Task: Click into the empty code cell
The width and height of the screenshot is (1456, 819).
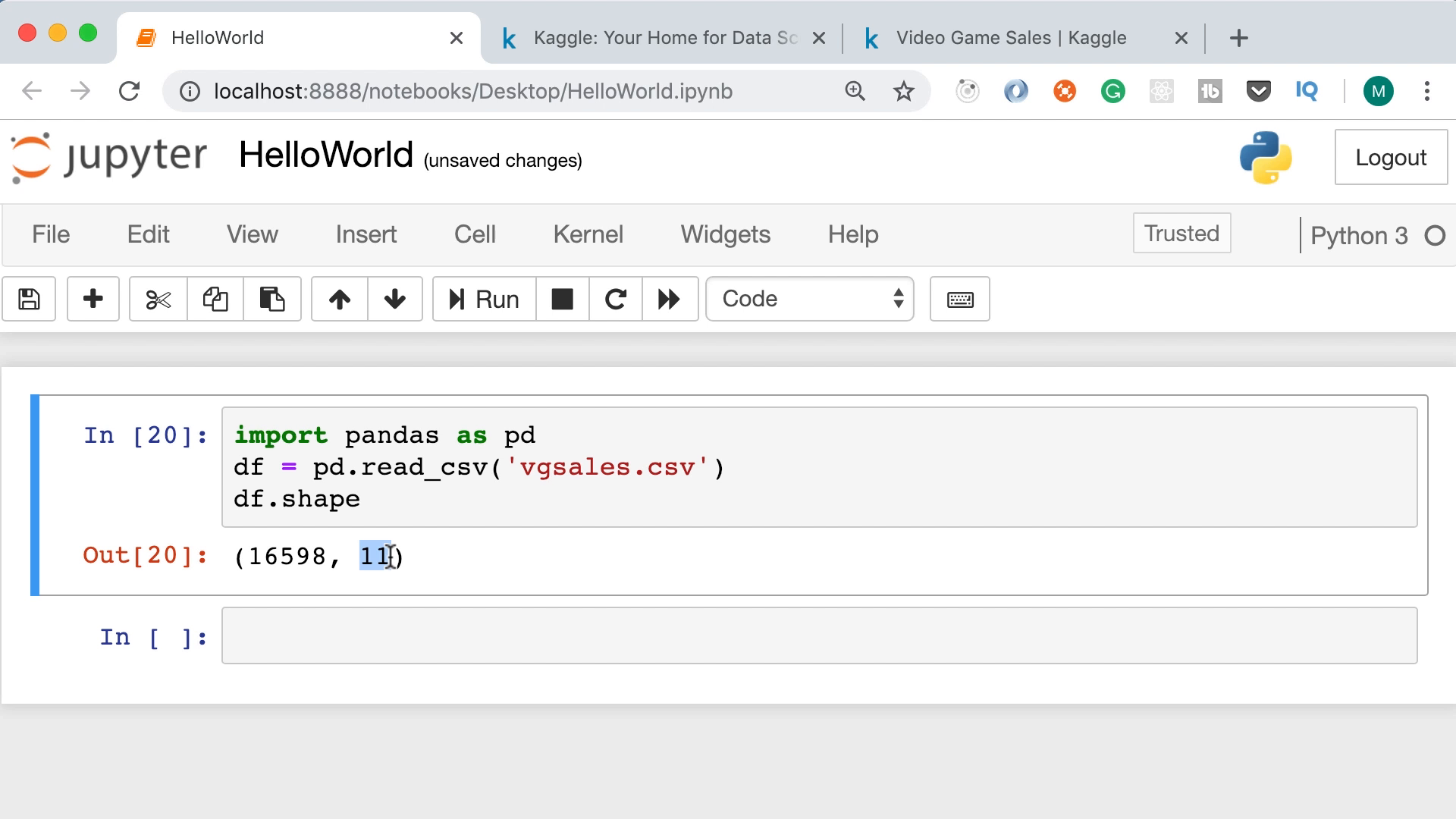Action: [x=819, y=636]
